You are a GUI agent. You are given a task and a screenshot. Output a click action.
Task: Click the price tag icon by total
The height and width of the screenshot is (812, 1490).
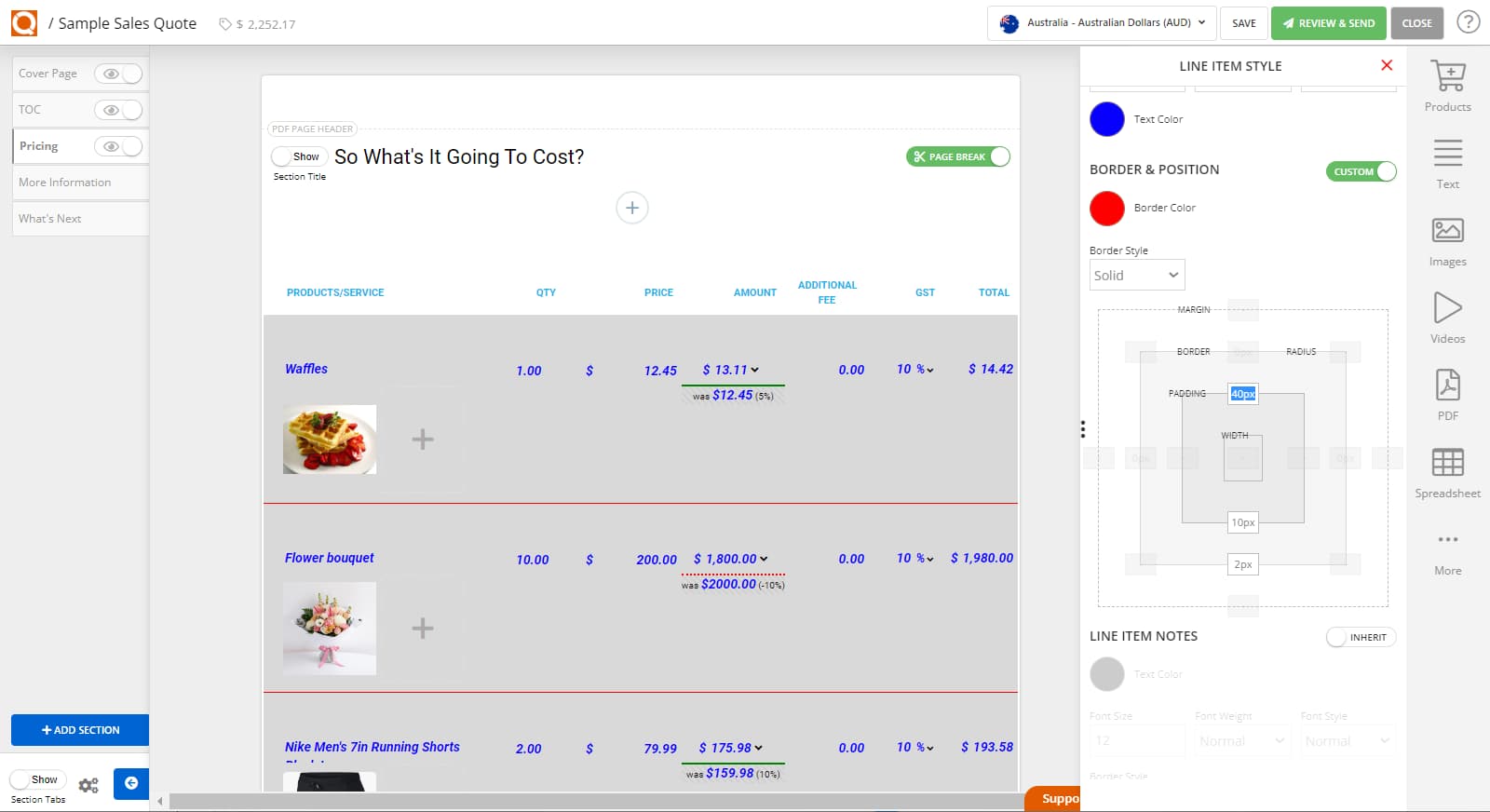click(x=224, y=24)
